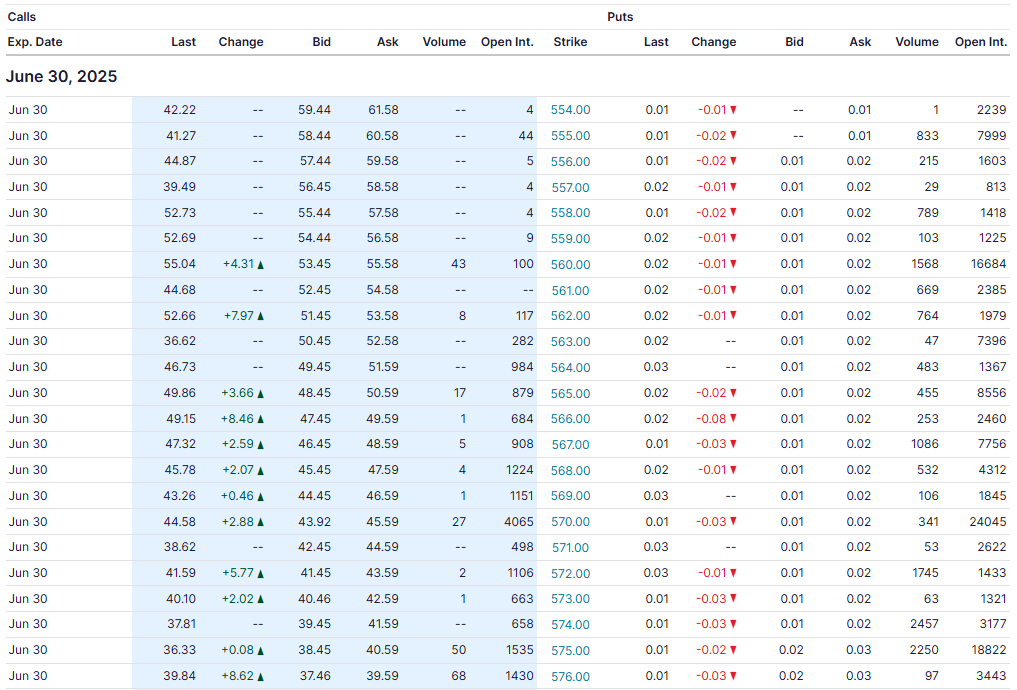Click the call open interest value 984
The height and width of the screenshot is (690, 1017).
pos(522,367)
